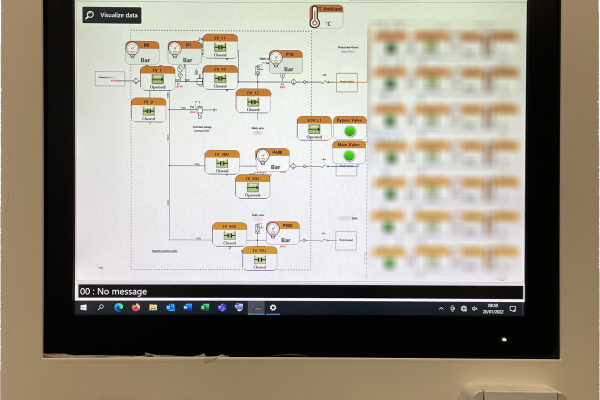The width and height of the screenshot is (600, 400).
Task: Toggle the EV_900 closed valve
Action: coord(230,235)
